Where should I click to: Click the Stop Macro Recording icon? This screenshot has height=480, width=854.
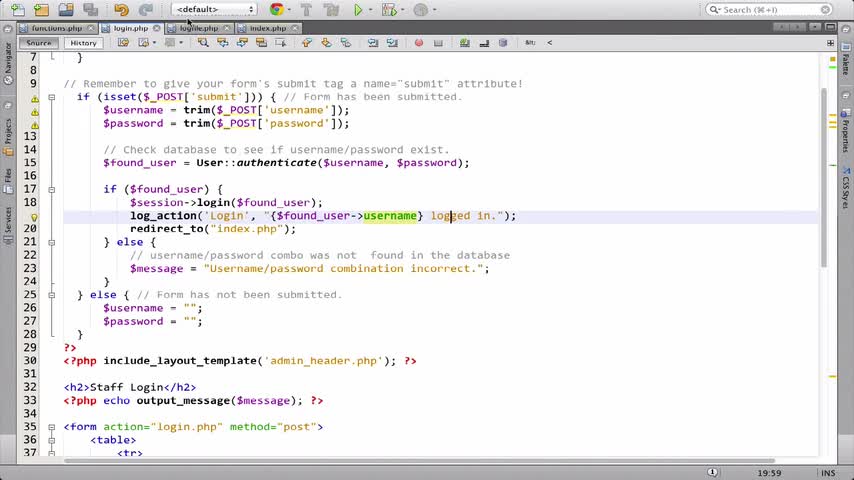(x=438, y=42)
